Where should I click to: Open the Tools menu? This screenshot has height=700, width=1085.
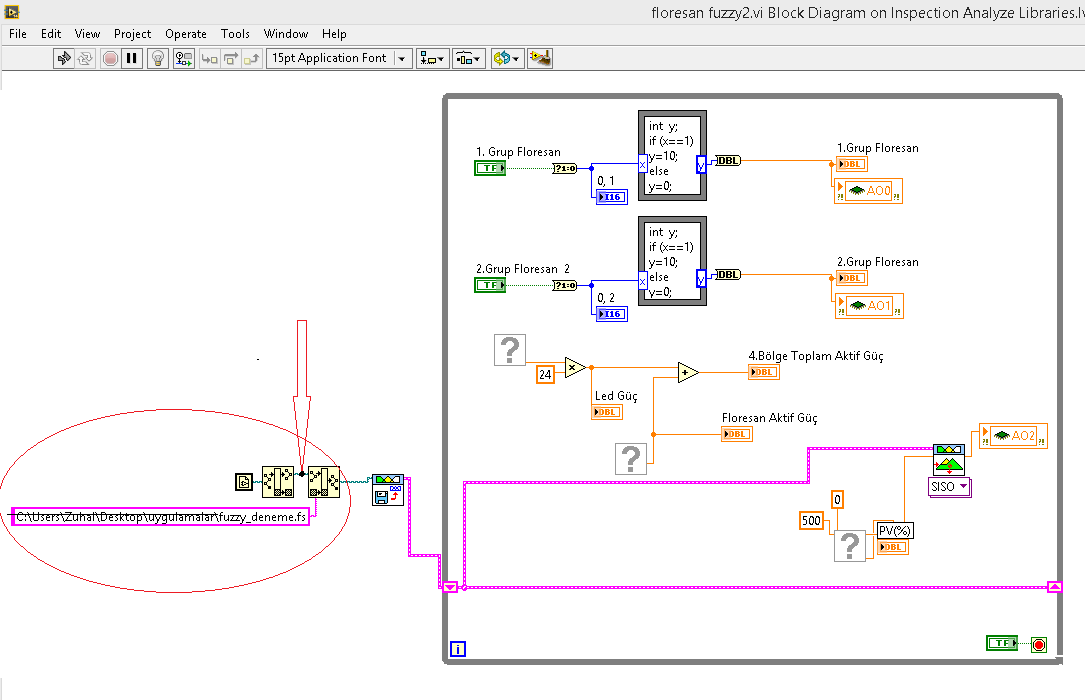click(235, 34)
